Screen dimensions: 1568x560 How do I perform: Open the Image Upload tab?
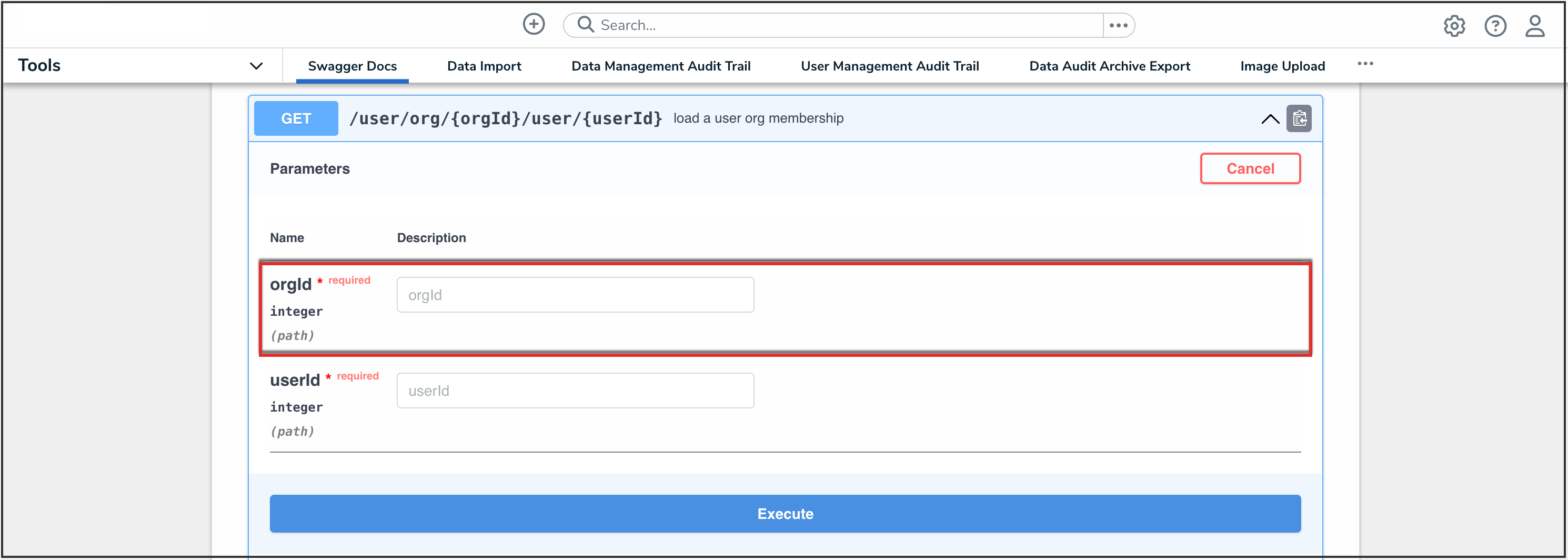pos(1282,66)
